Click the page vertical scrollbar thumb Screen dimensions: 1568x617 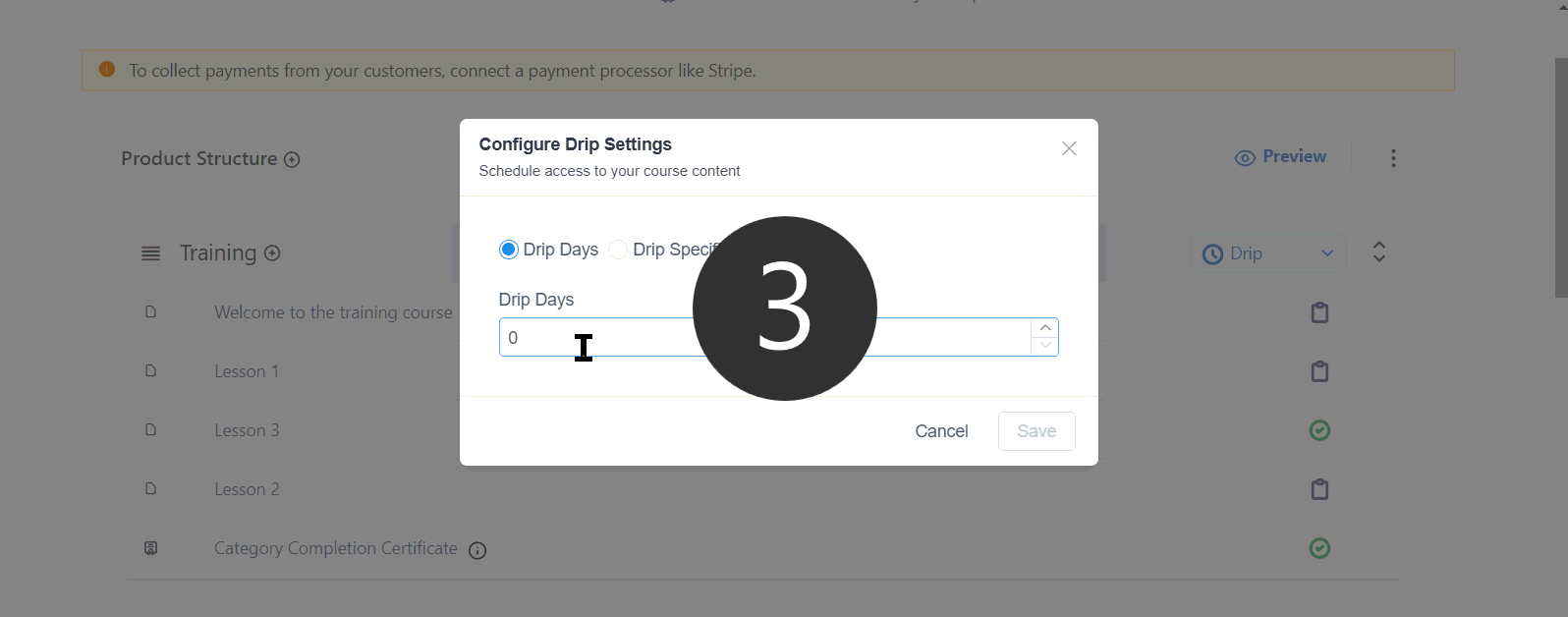(x=1561, y=177)
